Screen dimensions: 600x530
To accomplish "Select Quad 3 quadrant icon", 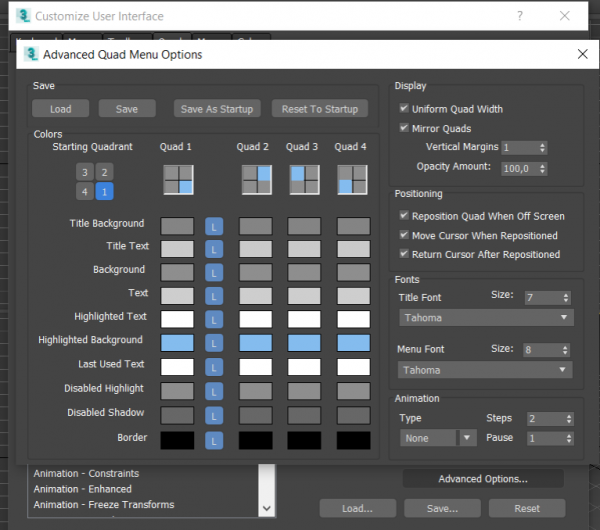I will pyautogui.click(x=305, y=180).
